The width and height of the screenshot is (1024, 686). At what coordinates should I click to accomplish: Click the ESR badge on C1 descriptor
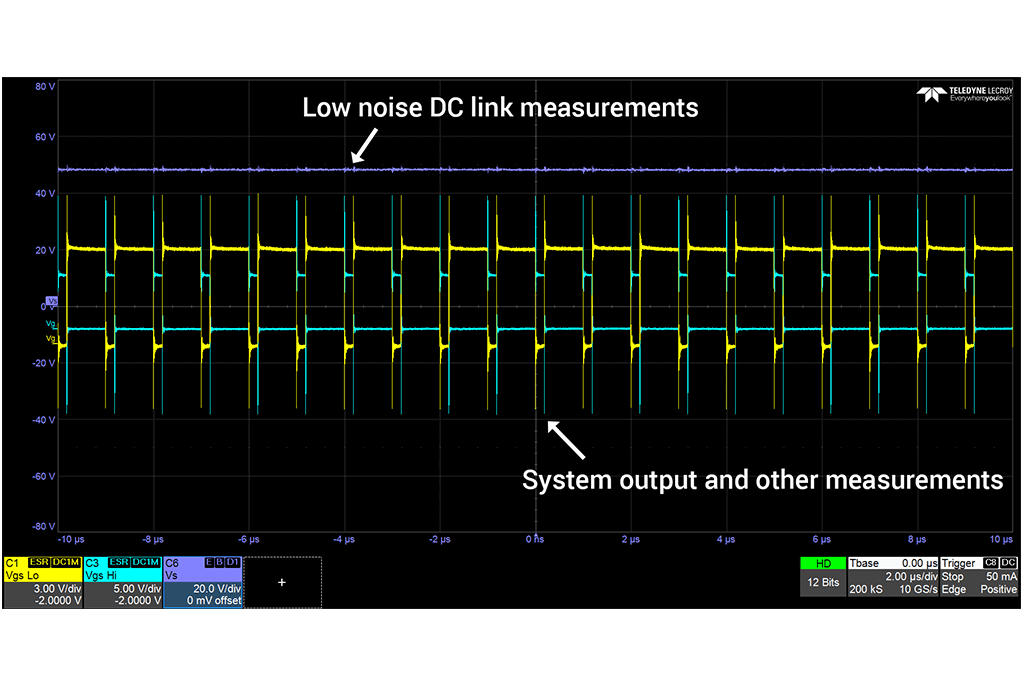(40, 563)
